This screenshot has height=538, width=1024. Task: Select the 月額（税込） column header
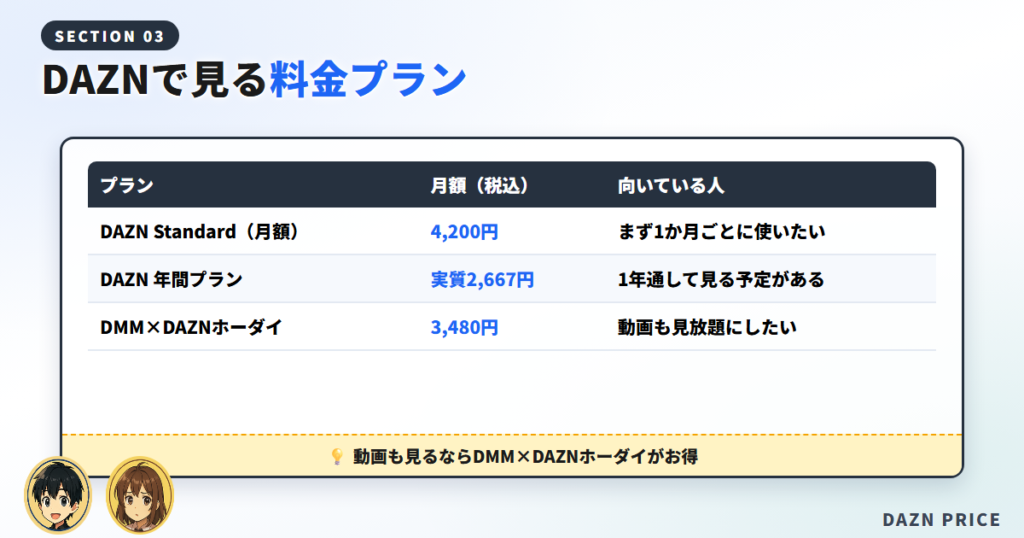pyautogui.click(x=479, y=185)
